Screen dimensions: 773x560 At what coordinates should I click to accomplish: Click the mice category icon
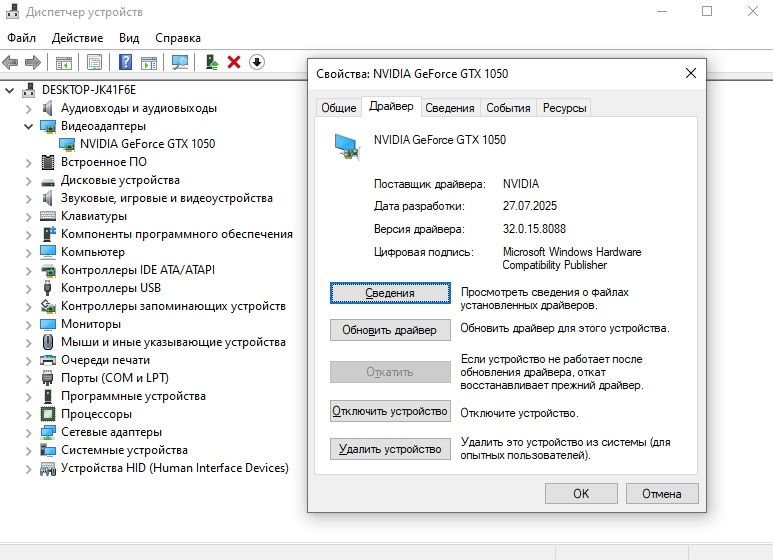[48, 342]
